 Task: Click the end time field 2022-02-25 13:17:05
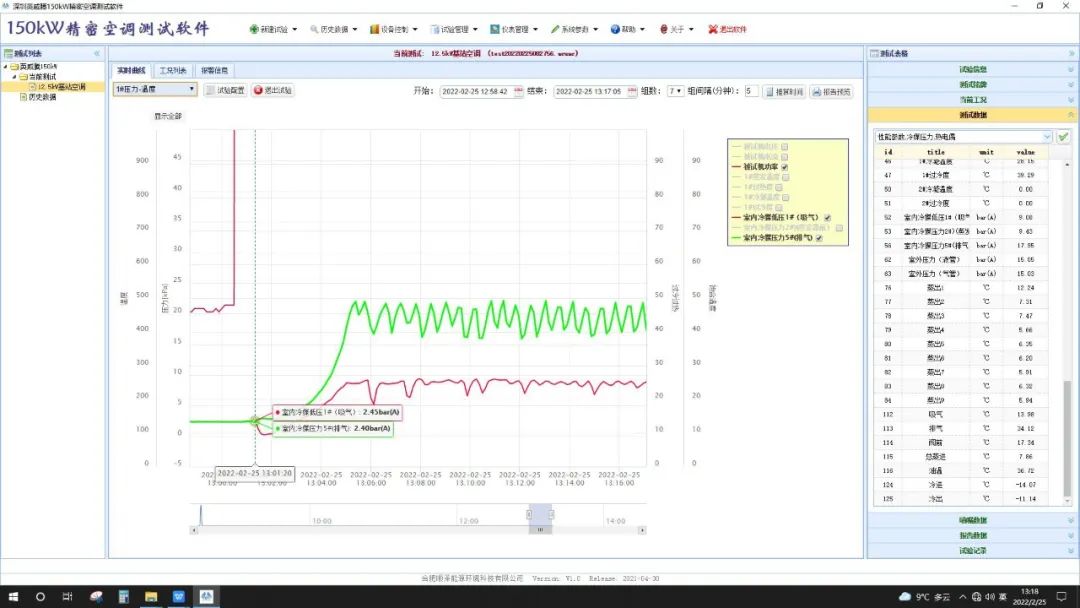coord(590,92)
